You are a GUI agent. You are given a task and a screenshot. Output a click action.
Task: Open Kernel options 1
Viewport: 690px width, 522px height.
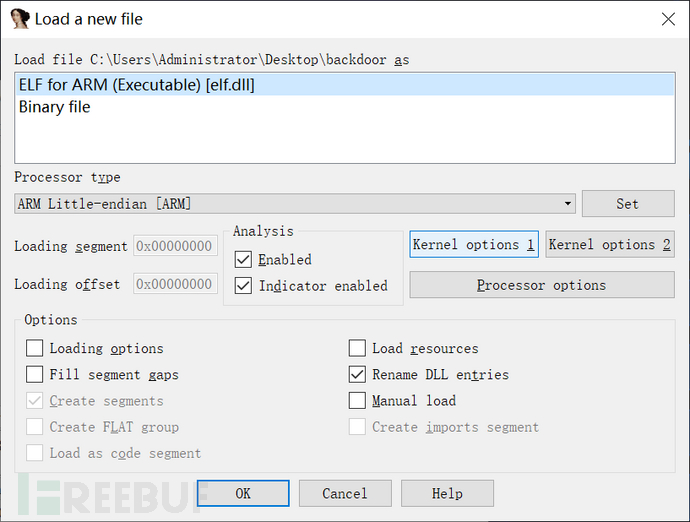coord(474,245)
